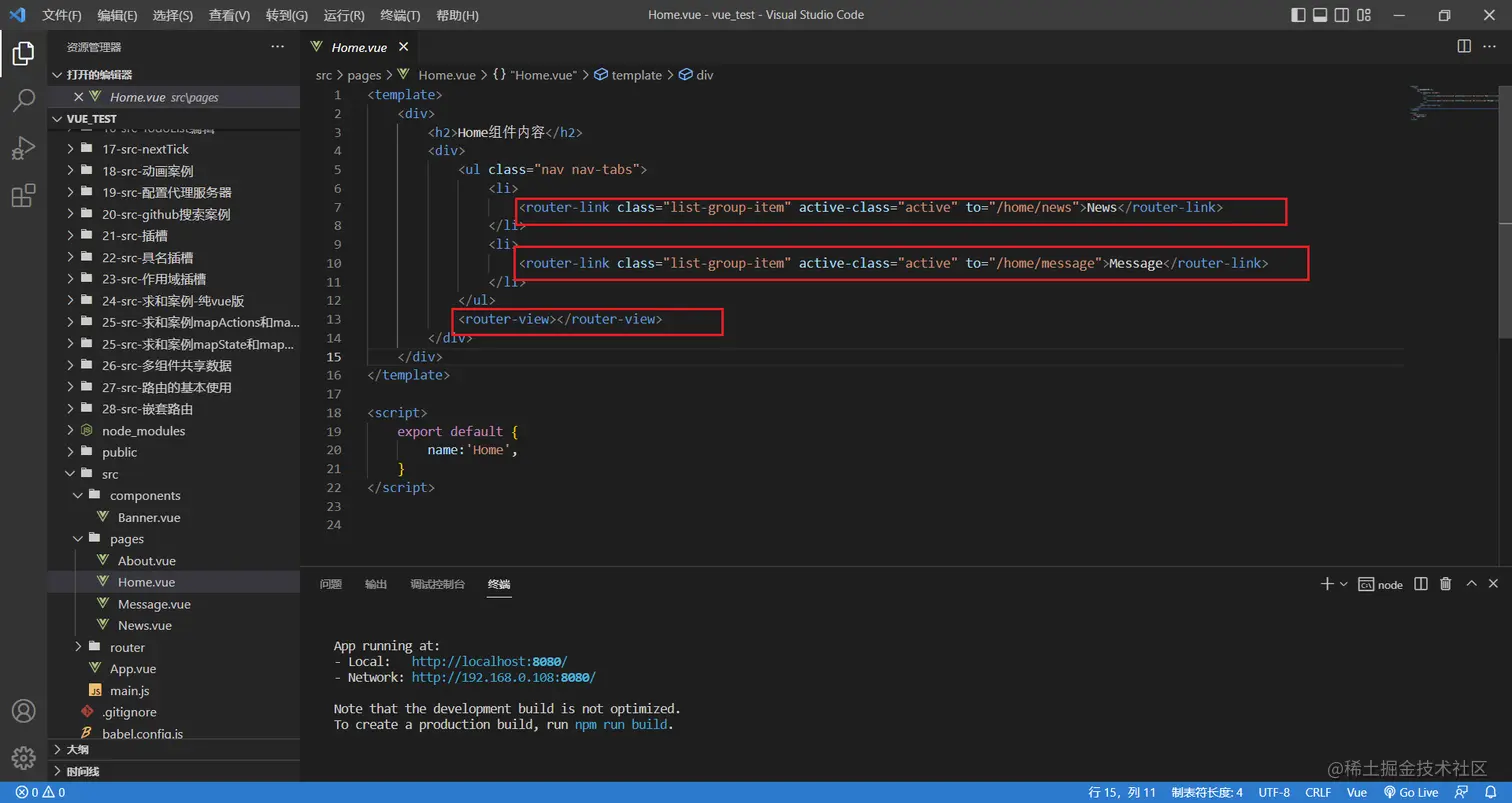Collapse the VUE_TEST root folder
The width and height of the screenshot is (1512, 803).
pos(174,118)
